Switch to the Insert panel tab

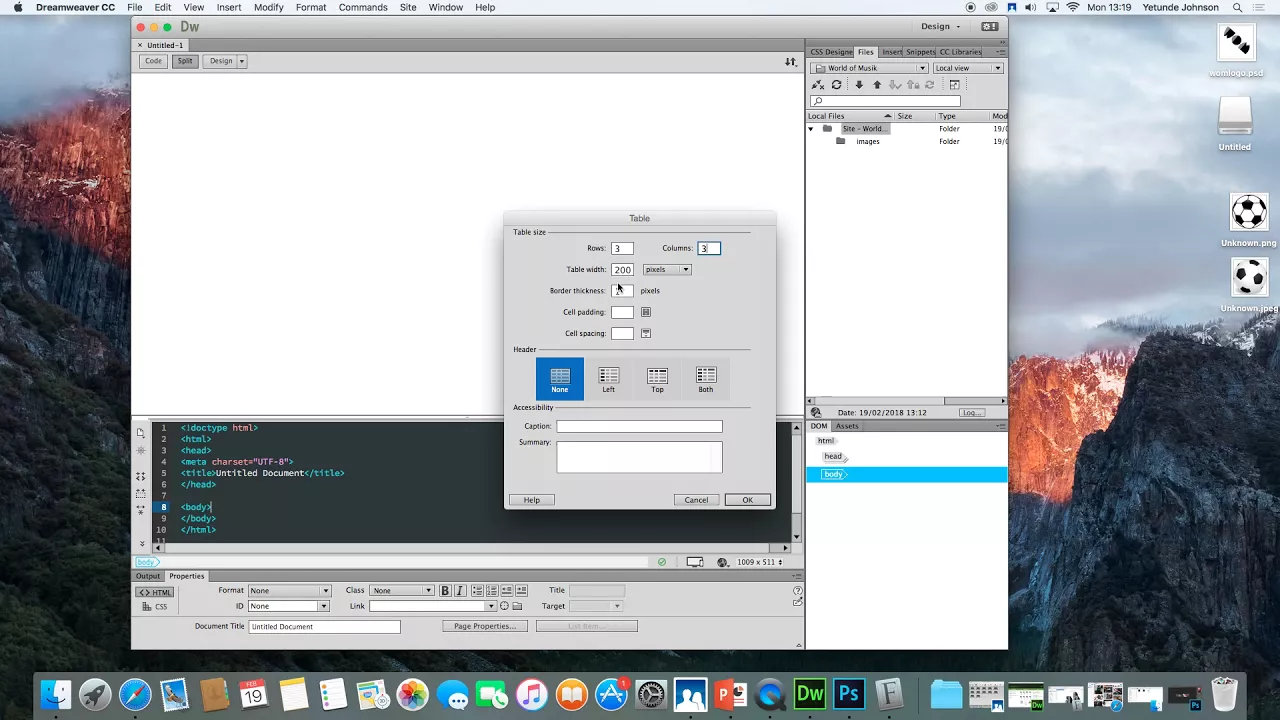click(892, 52)
